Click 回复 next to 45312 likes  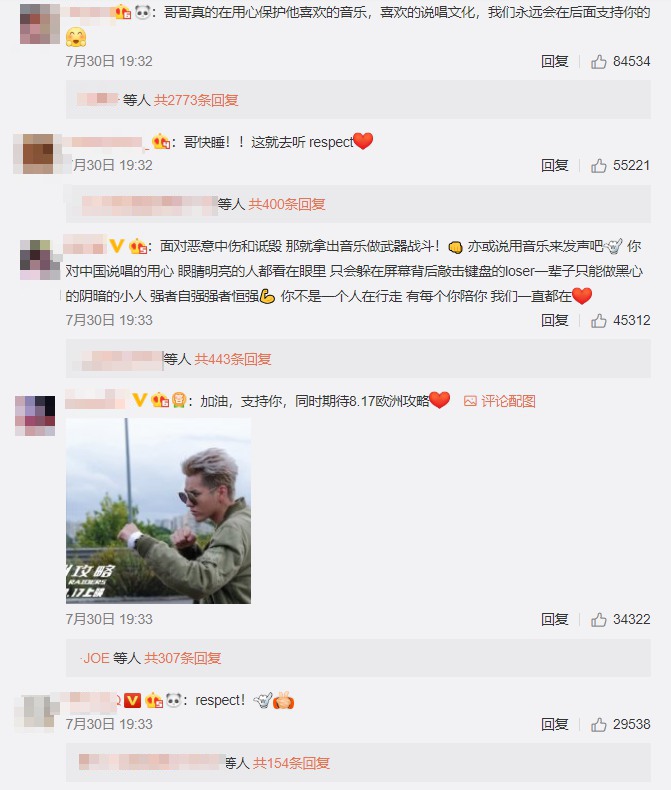[x=554, y=320]
